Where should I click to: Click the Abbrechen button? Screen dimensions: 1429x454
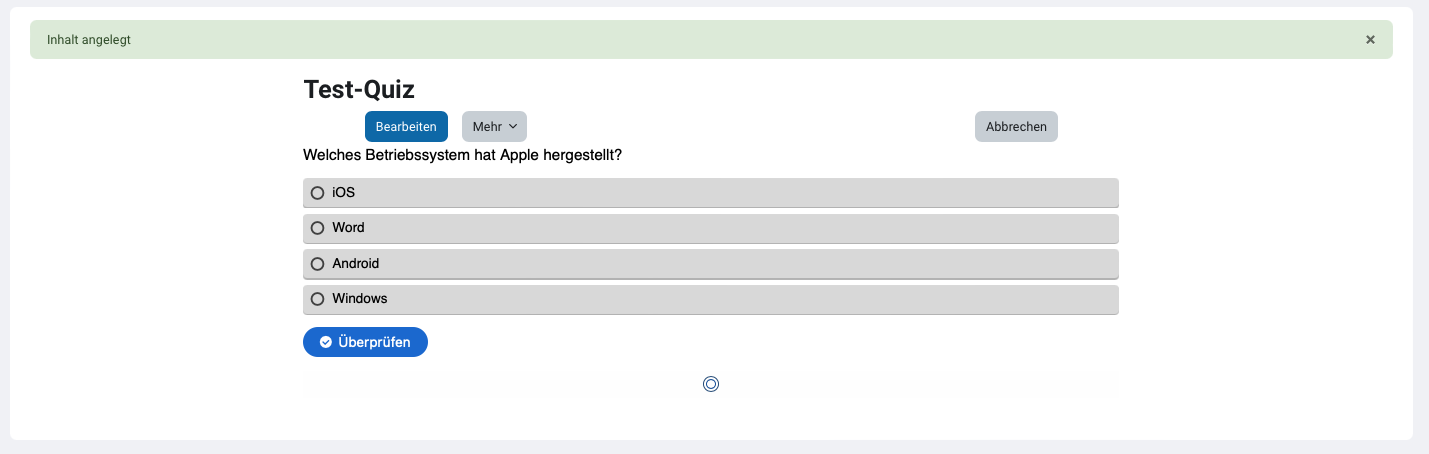(x=1016, y=127)
